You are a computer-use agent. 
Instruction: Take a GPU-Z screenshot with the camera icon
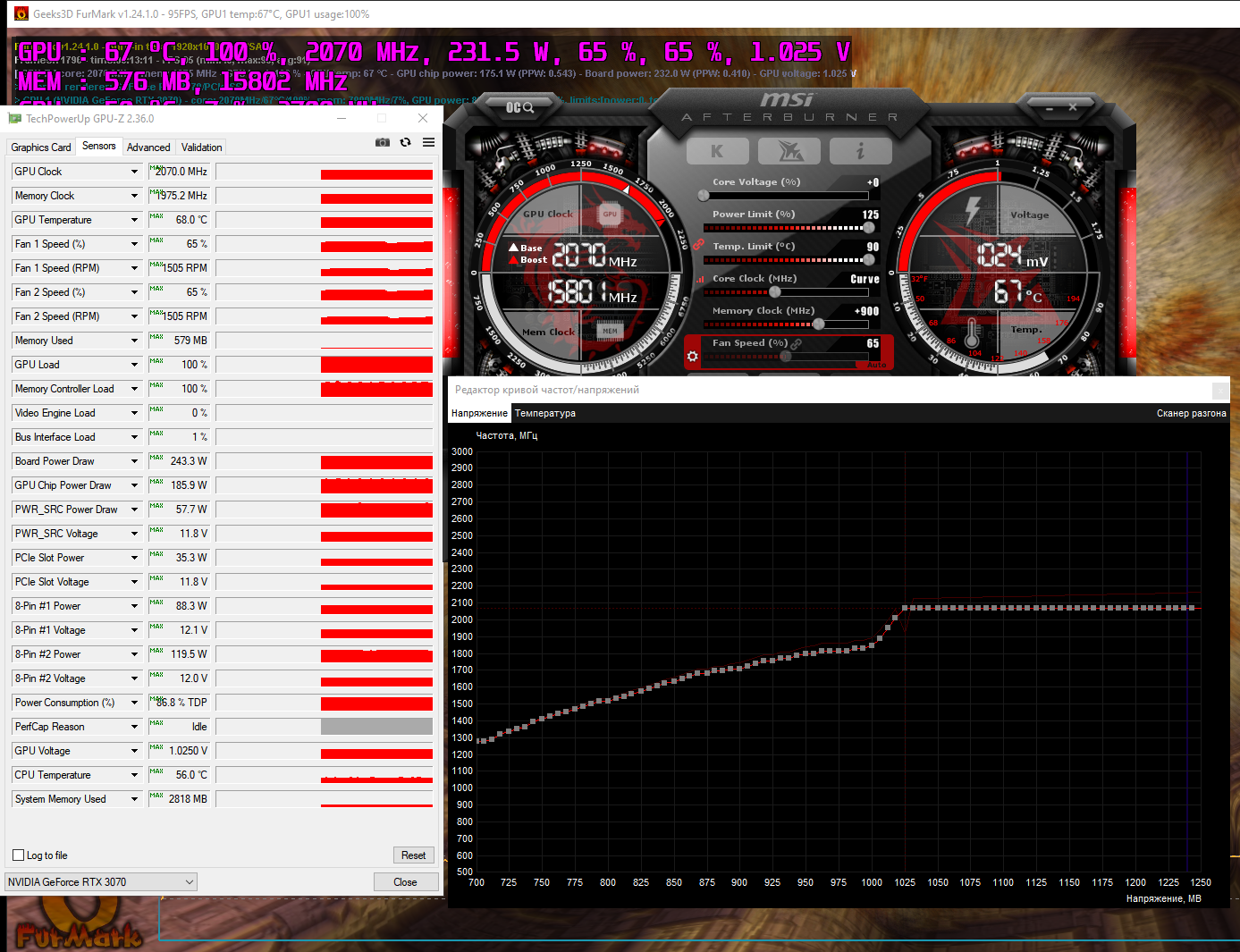[383, 142]
